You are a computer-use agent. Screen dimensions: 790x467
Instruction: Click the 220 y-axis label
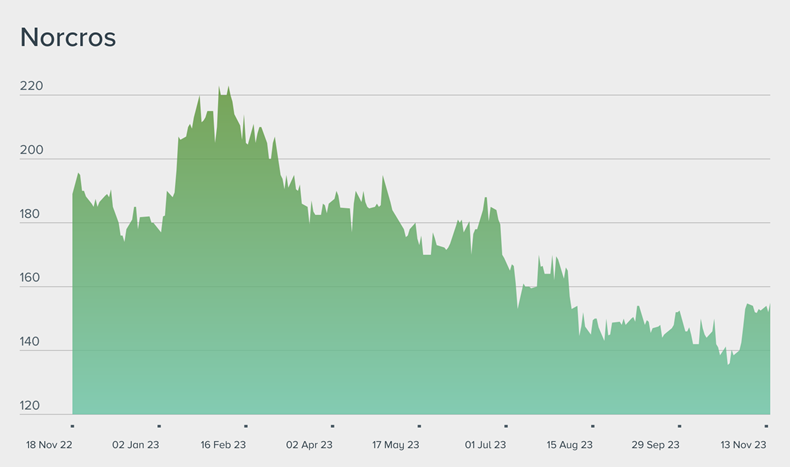[31, 87]
